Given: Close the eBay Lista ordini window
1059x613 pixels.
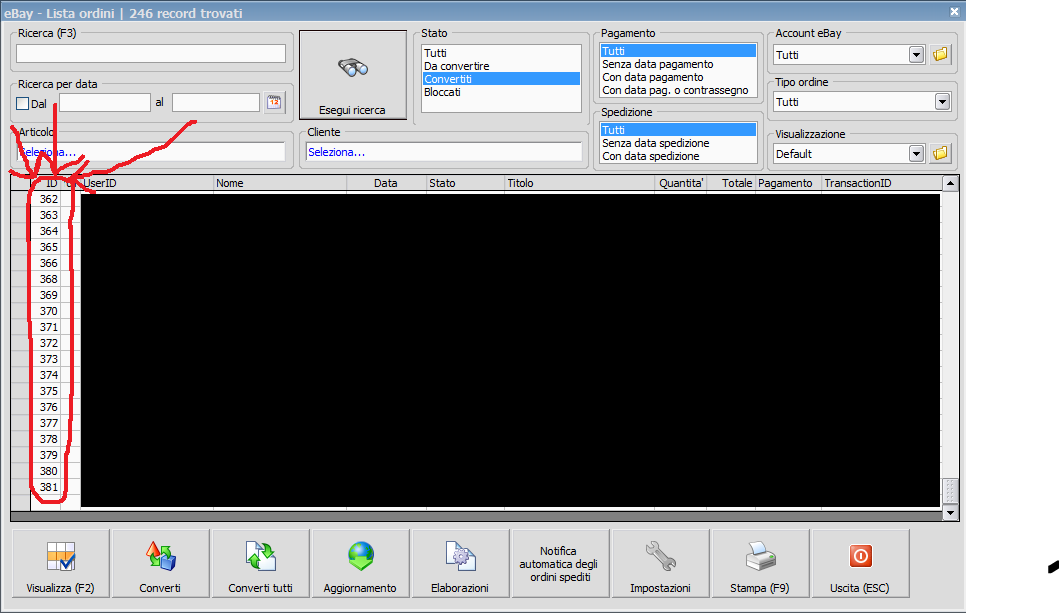Looking at the screenshot, I should tap(954, 11).
